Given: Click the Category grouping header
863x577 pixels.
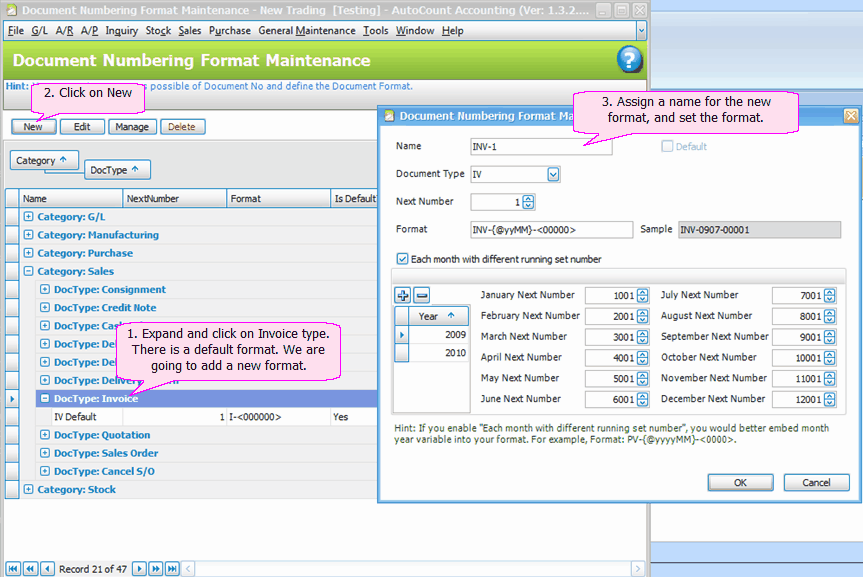Looking at the screenshot, I should pyautogui.click(x=44, y=160).
